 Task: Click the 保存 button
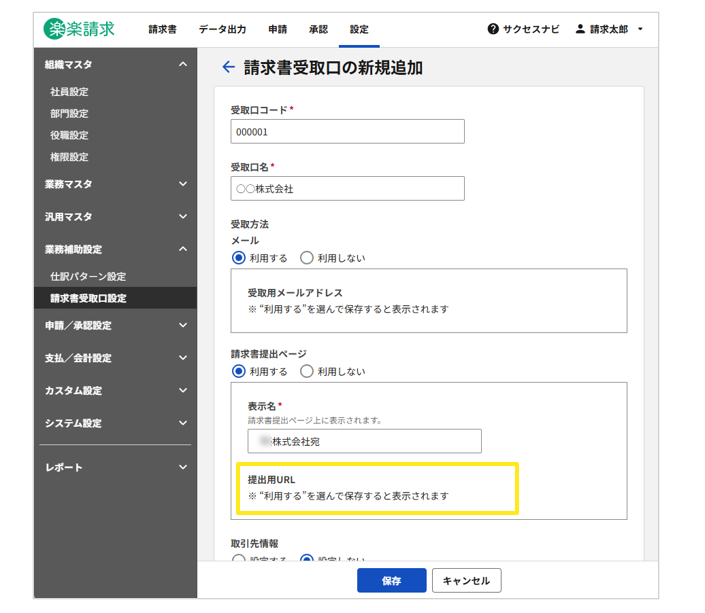391,581
